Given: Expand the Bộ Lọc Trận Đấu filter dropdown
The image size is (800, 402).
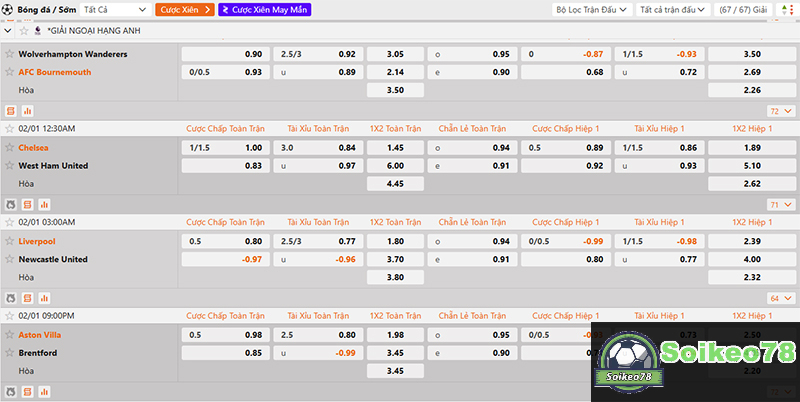Looking at the screenshot, I should tap(592, 9).
